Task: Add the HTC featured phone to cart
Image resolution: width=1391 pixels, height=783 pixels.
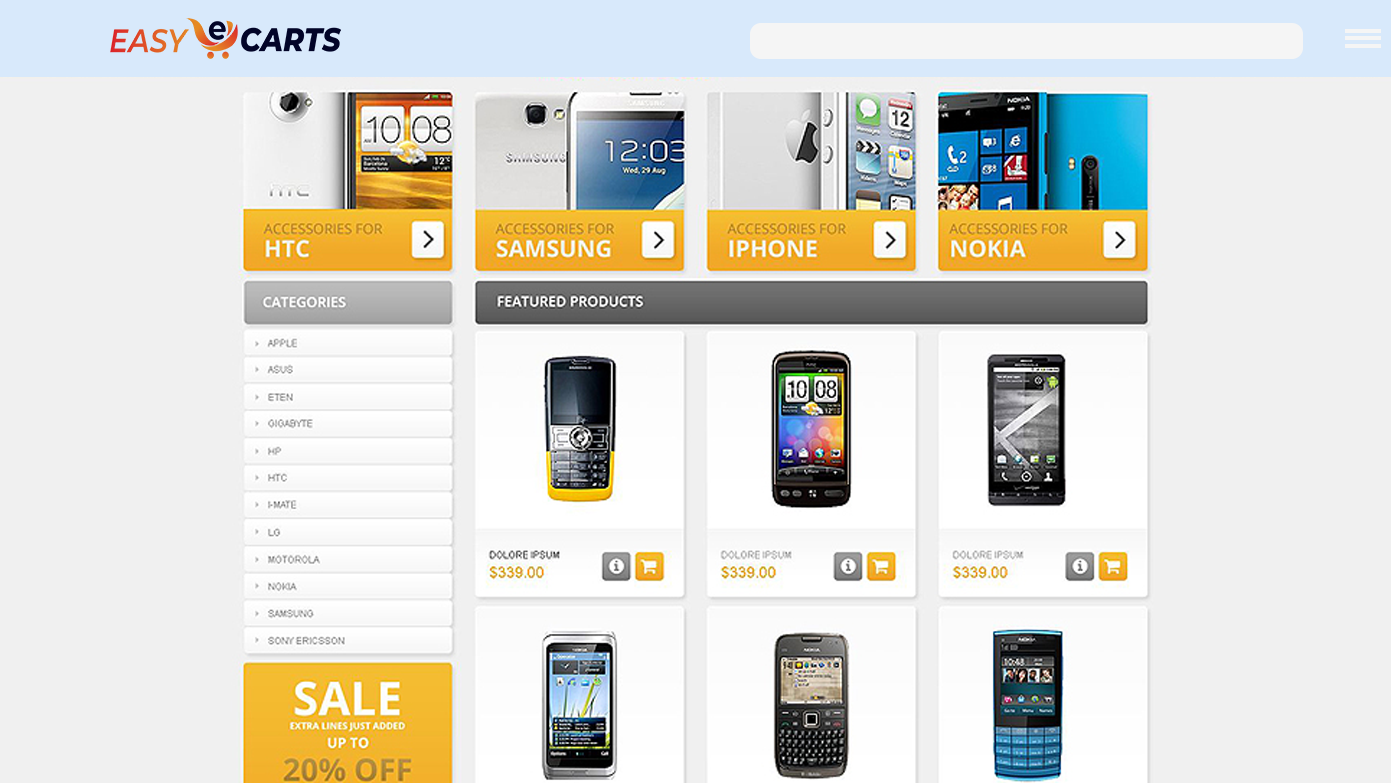Action: point(881,567)
